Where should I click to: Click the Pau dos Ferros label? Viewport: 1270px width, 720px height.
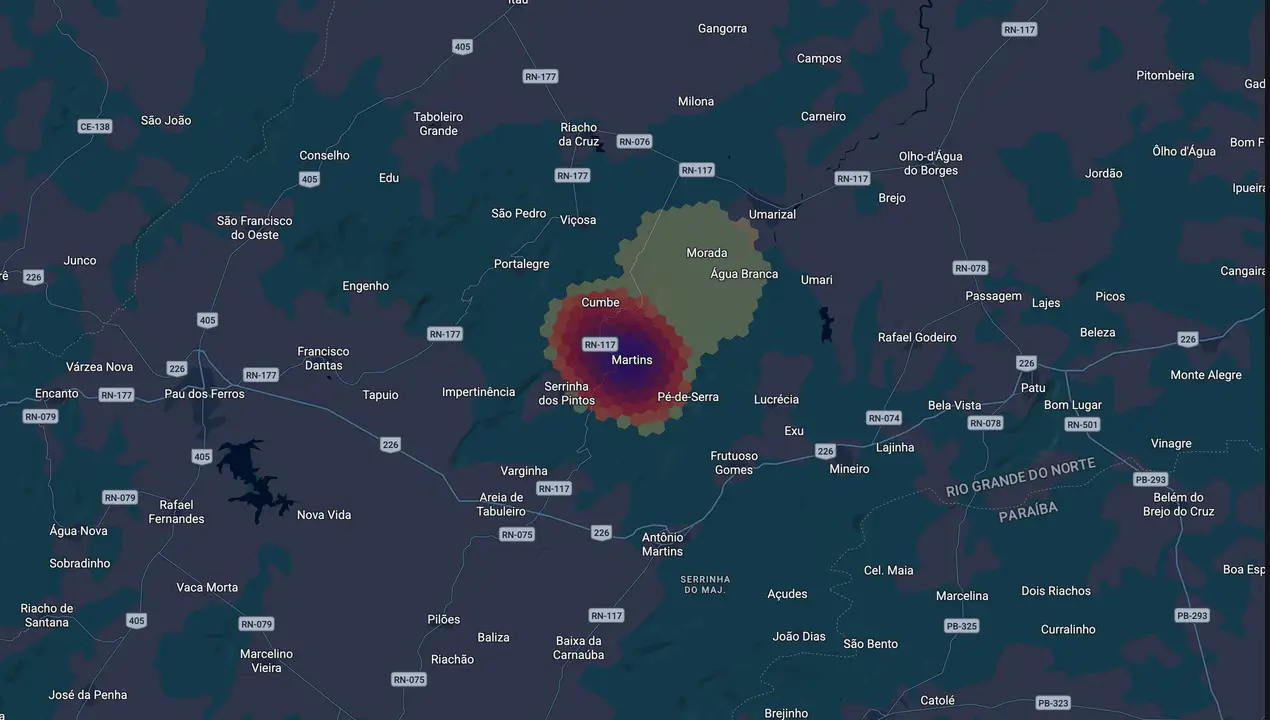204,394
